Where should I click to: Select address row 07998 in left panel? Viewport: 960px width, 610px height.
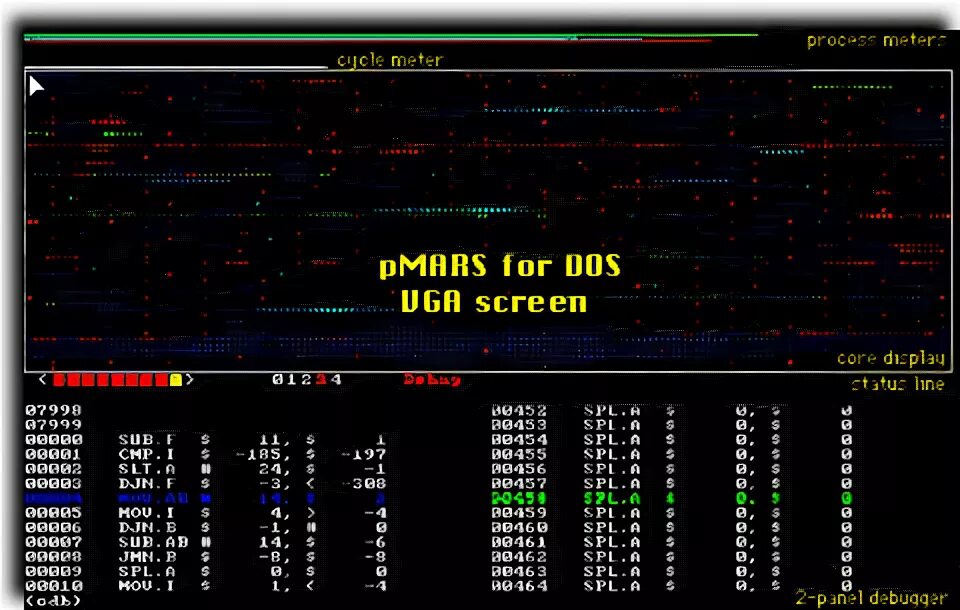click(x=53, y=410)
